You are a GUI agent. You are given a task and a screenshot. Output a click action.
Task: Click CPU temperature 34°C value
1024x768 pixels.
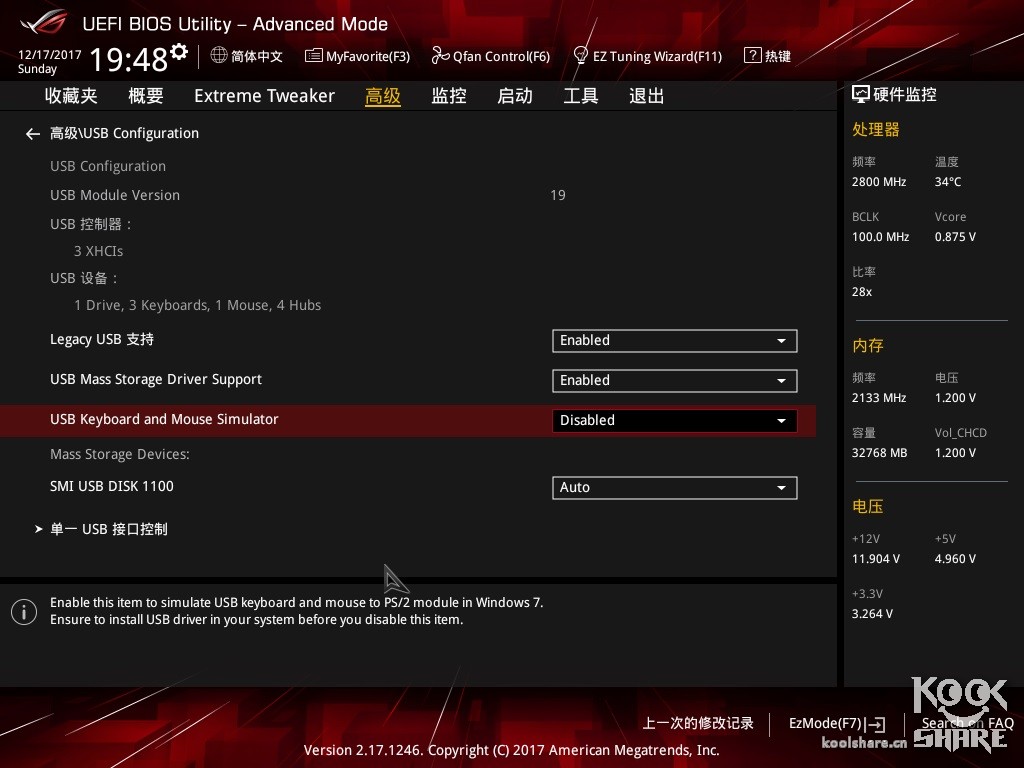948,182
